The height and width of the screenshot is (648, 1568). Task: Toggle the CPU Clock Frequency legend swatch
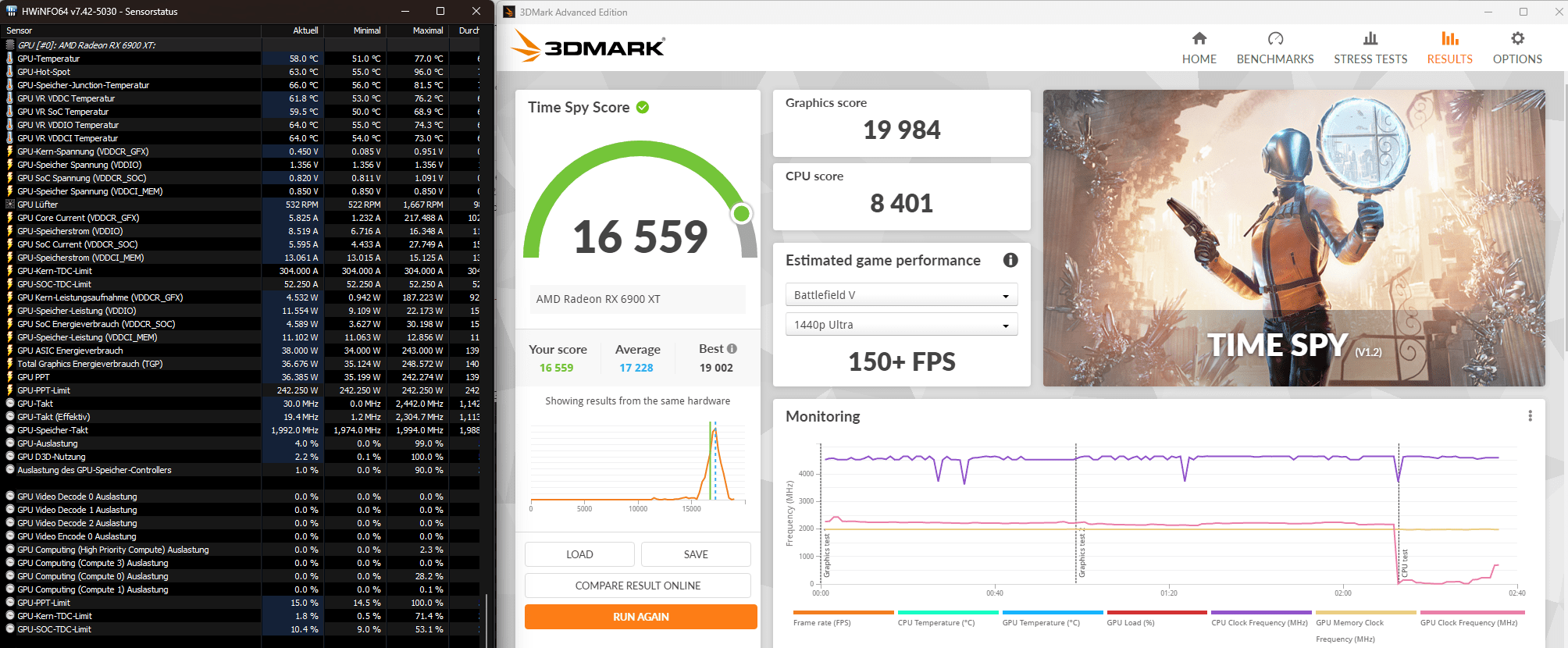[x=1261, y=612]
